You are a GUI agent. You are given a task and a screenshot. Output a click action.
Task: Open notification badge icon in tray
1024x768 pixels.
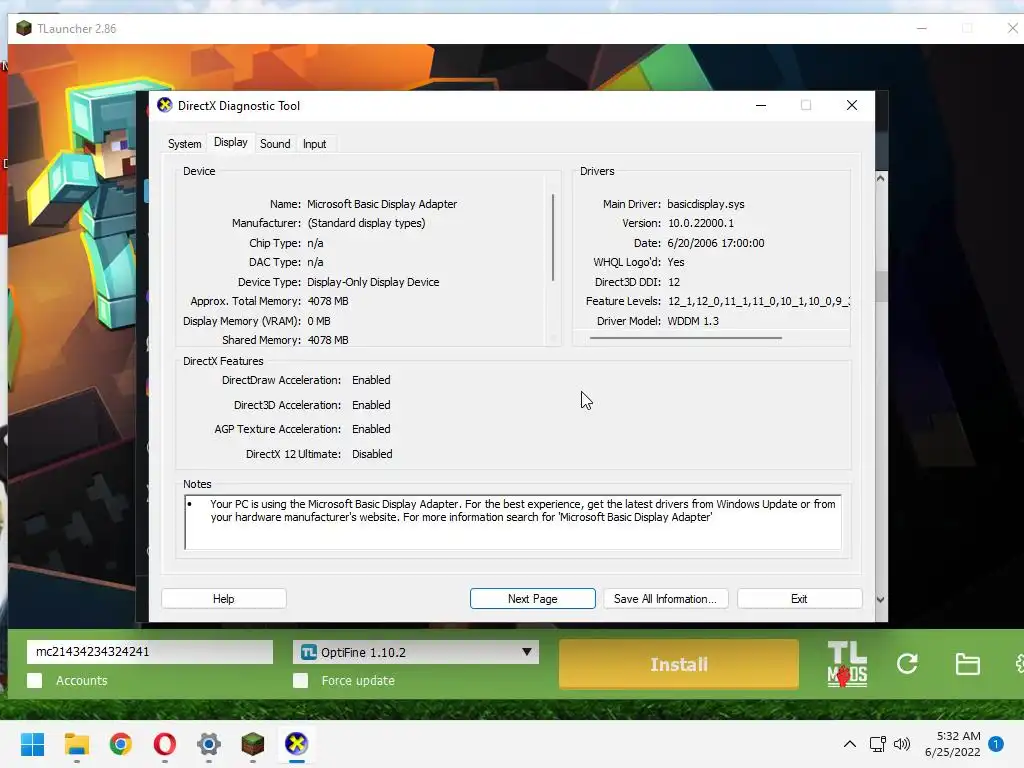tap(996, 744)
